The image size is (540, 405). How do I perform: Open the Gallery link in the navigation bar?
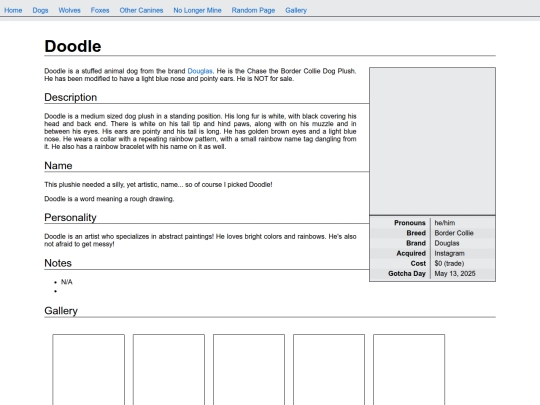(x=296, y=10)
